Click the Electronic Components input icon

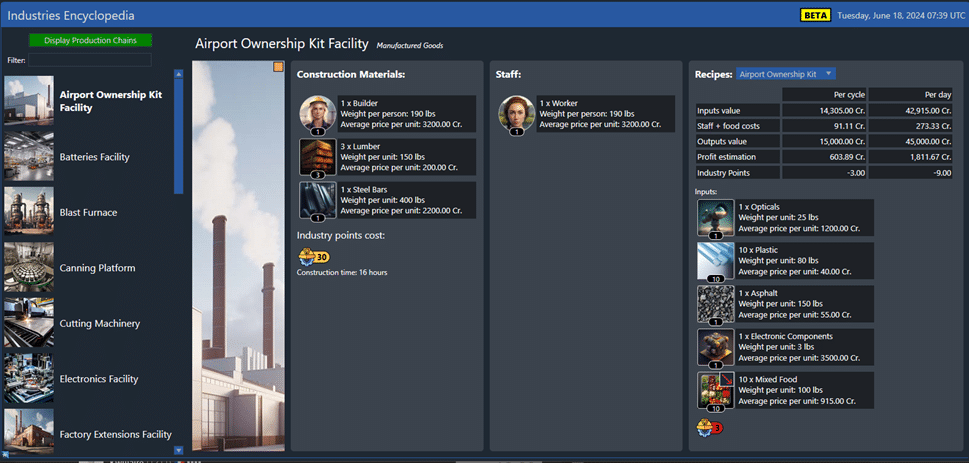(x=715, y=348)
